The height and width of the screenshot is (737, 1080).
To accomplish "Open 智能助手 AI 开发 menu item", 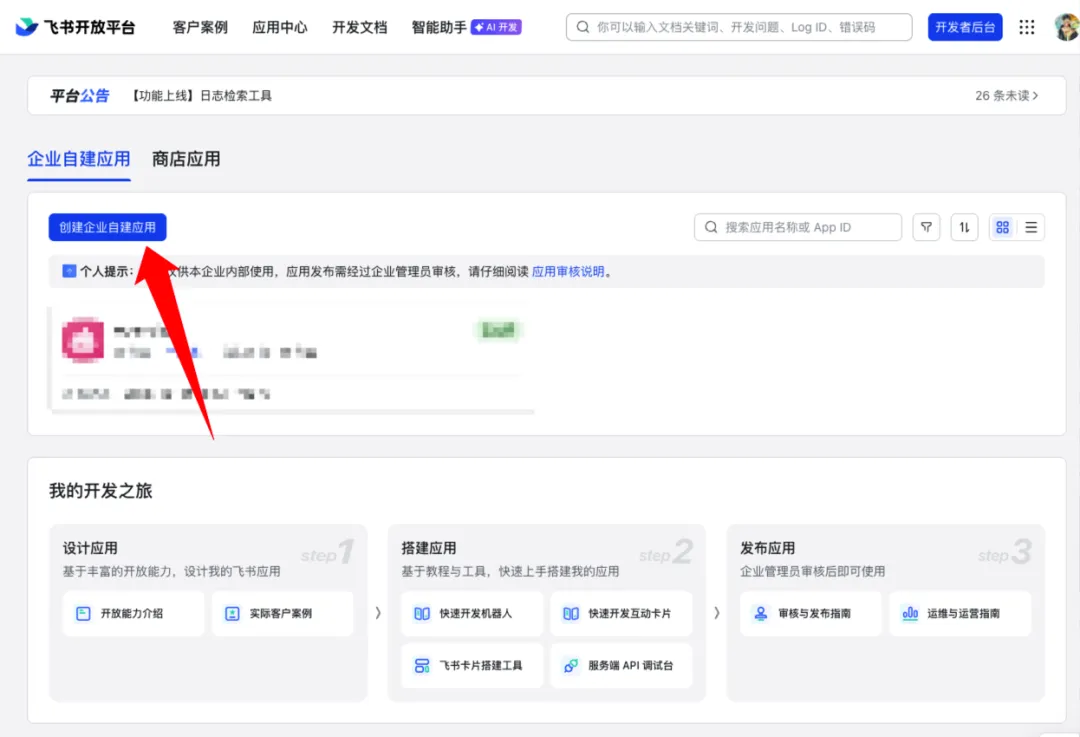I will click(x=466, y=27).
